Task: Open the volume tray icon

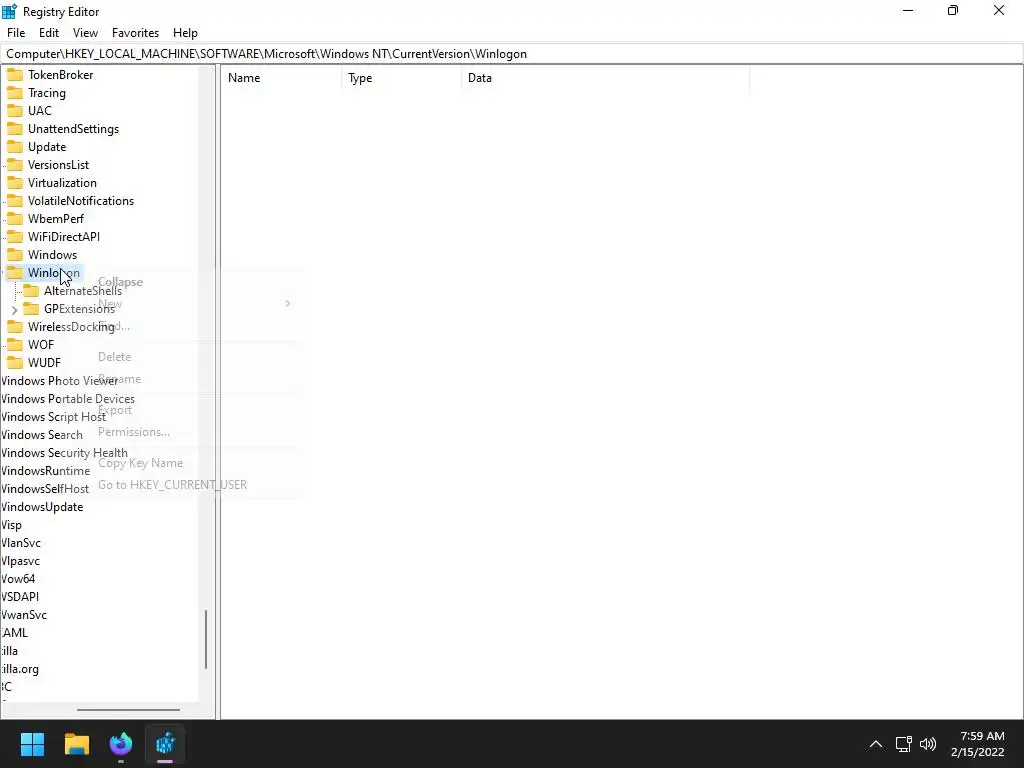Action: click(x=928, y=744)
